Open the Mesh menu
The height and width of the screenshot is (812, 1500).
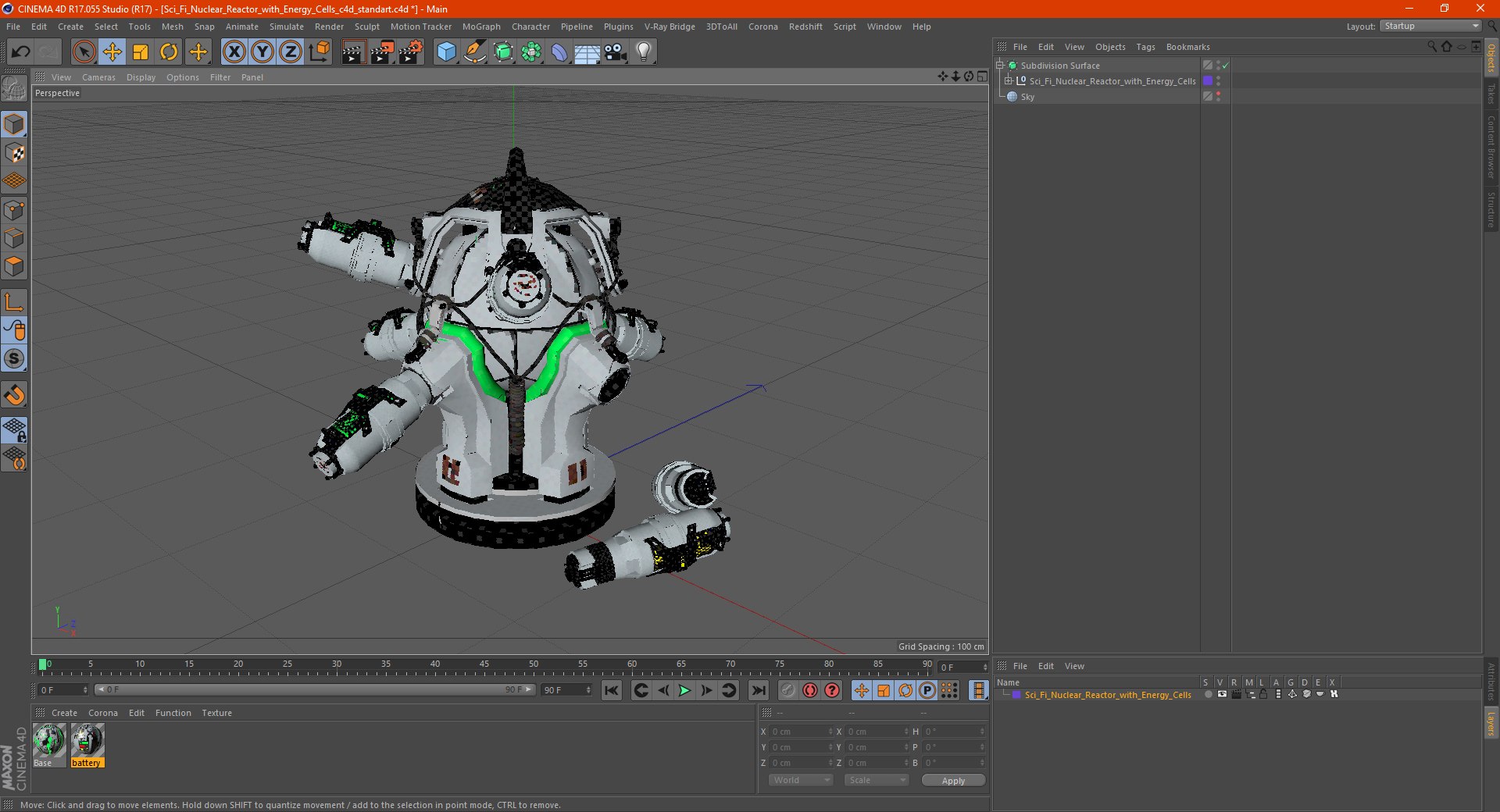(x=173, y=27)
